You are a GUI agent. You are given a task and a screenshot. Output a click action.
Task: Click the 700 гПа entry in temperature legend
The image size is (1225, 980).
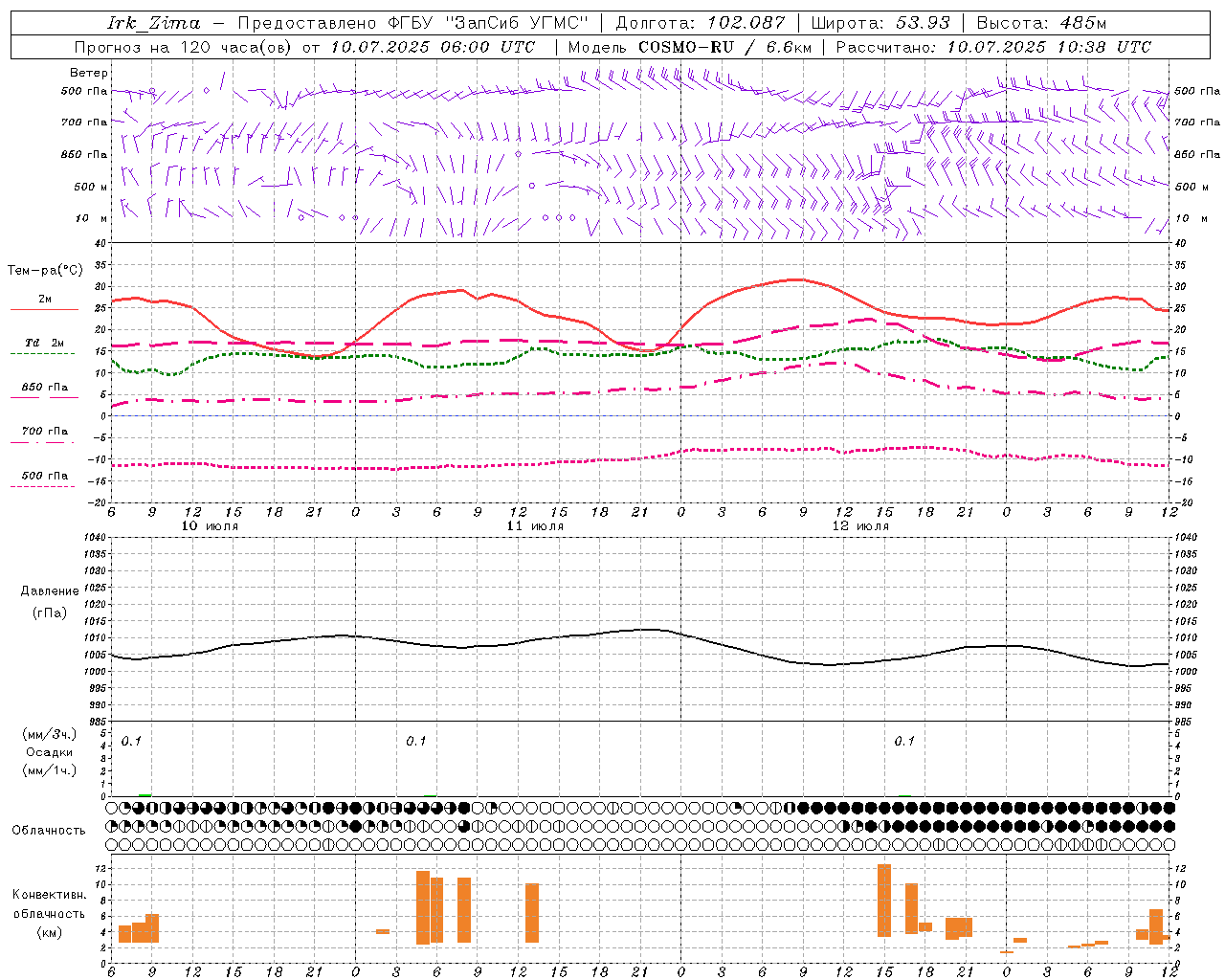click(44, 431)
